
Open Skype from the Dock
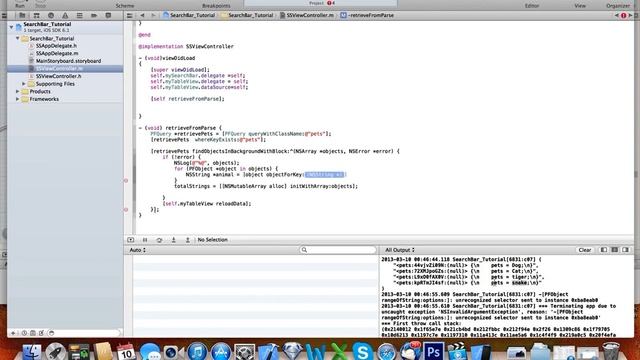362,351
